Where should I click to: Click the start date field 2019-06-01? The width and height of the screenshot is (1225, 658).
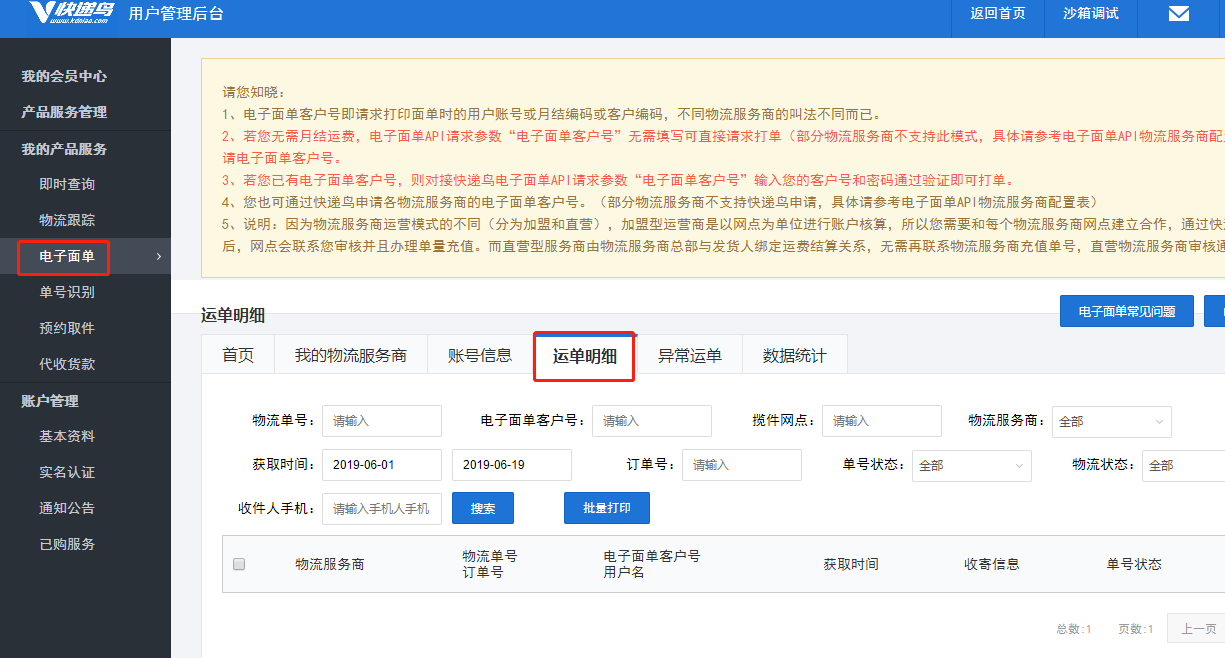pyautogui.click(x=382, y=465)
